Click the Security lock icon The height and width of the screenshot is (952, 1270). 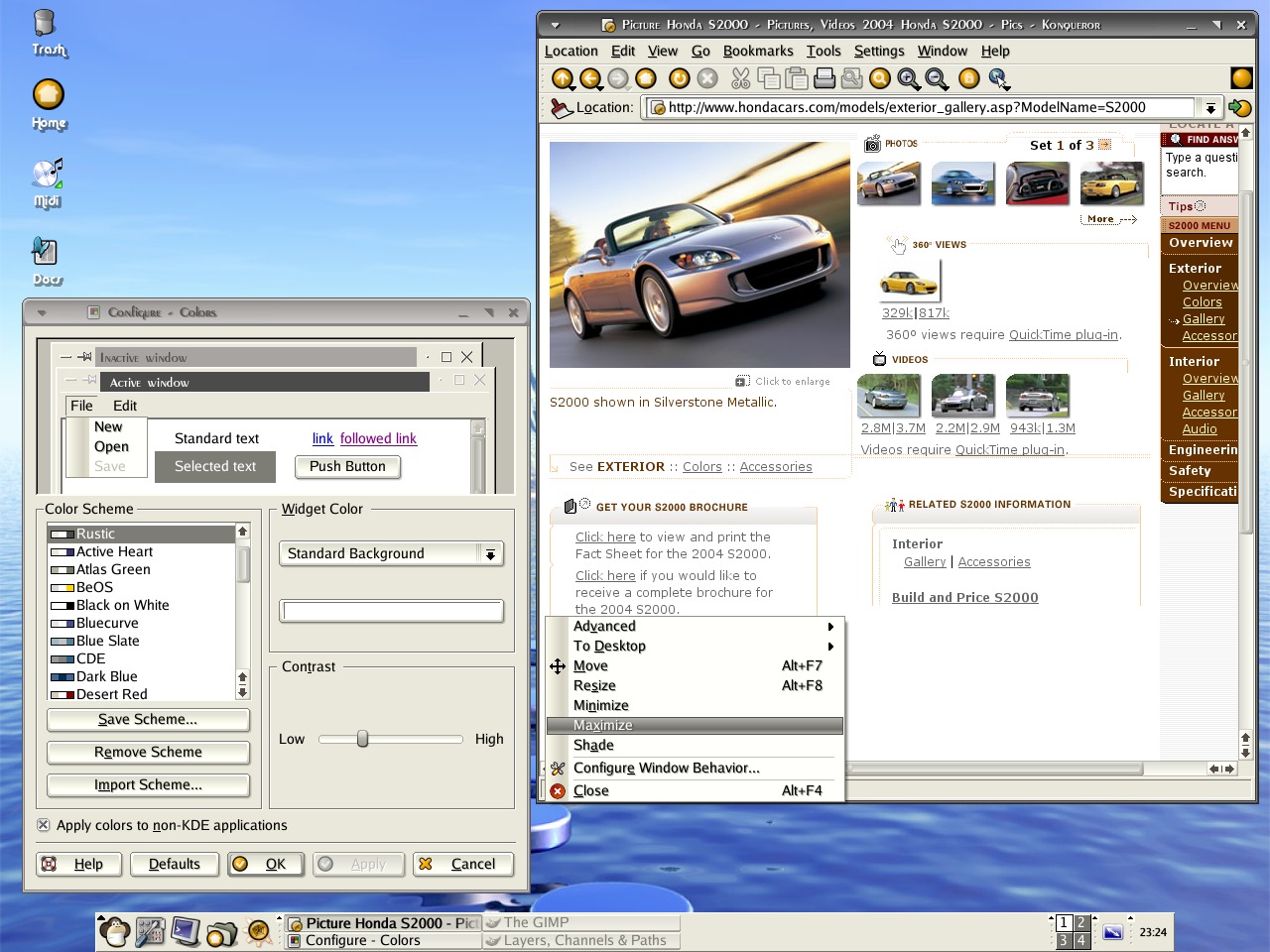click(x=969, y=78)
